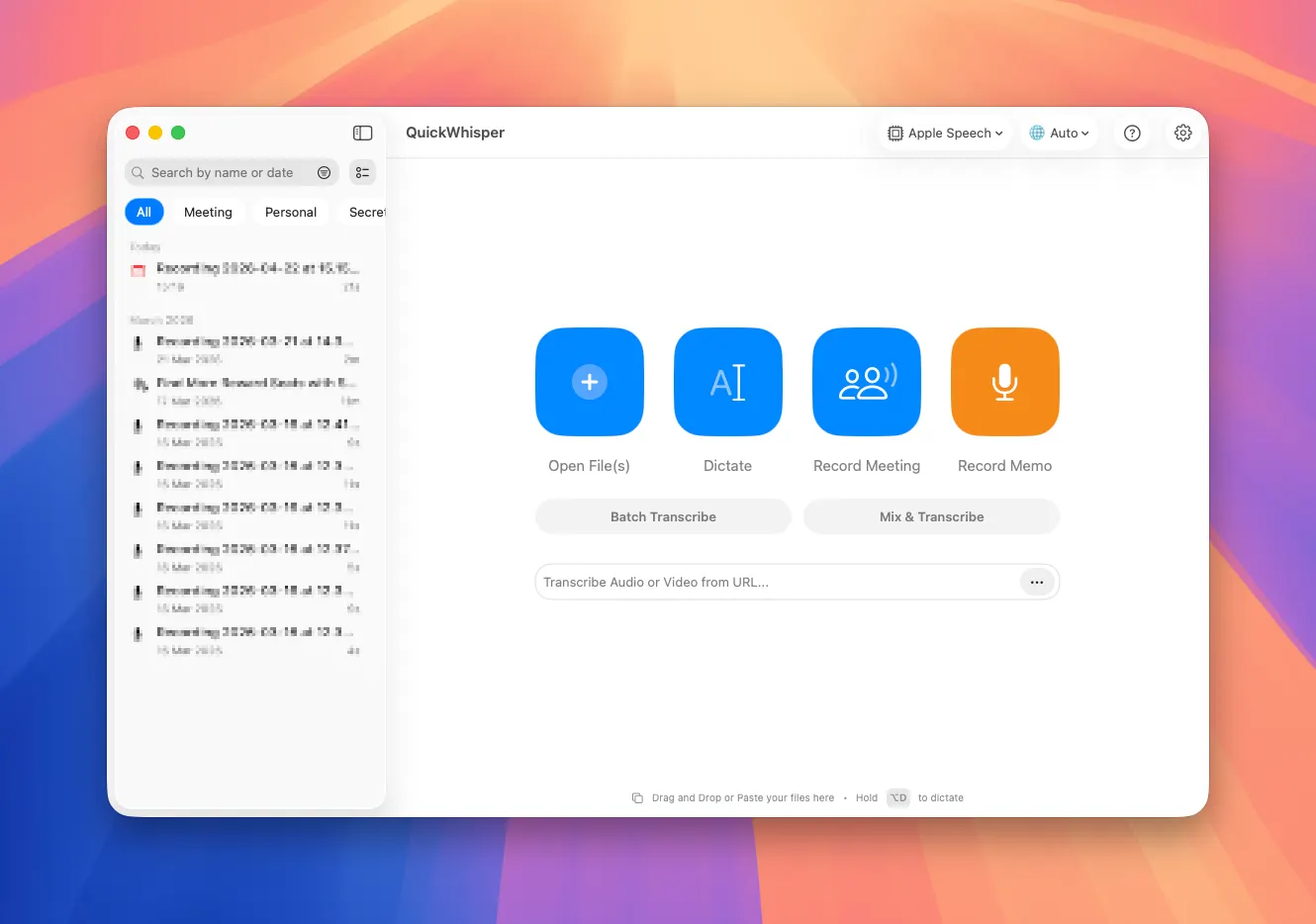Image resolution: width=1316 pixels, height=924 pixels.
Task: Minimize the window with the yellow button
Action: (x=155, y=133)
